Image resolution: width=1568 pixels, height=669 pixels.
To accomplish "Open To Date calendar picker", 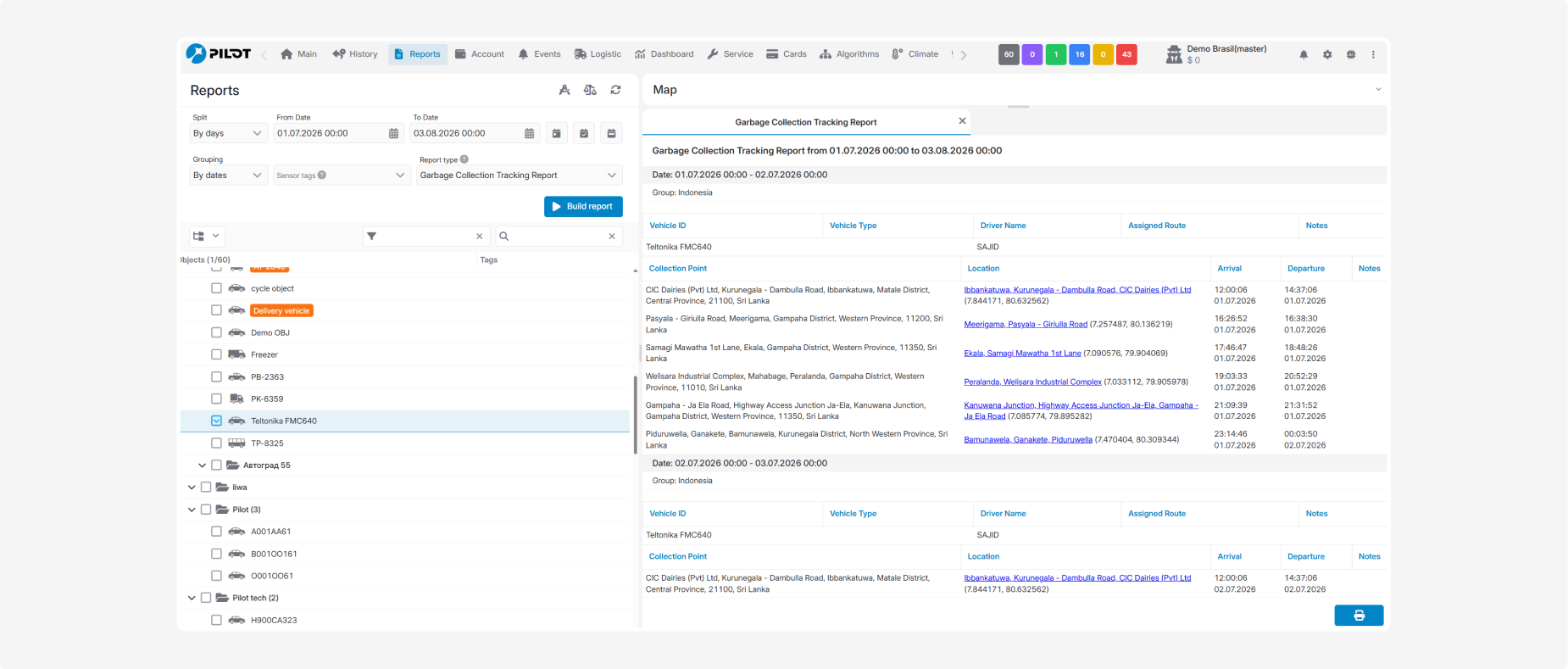I will click(529, 133).
